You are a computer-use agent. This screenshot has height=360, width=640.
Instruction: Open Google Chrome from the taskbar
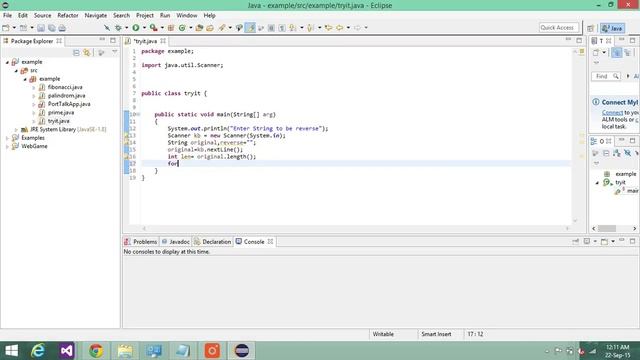pos(96,351)
